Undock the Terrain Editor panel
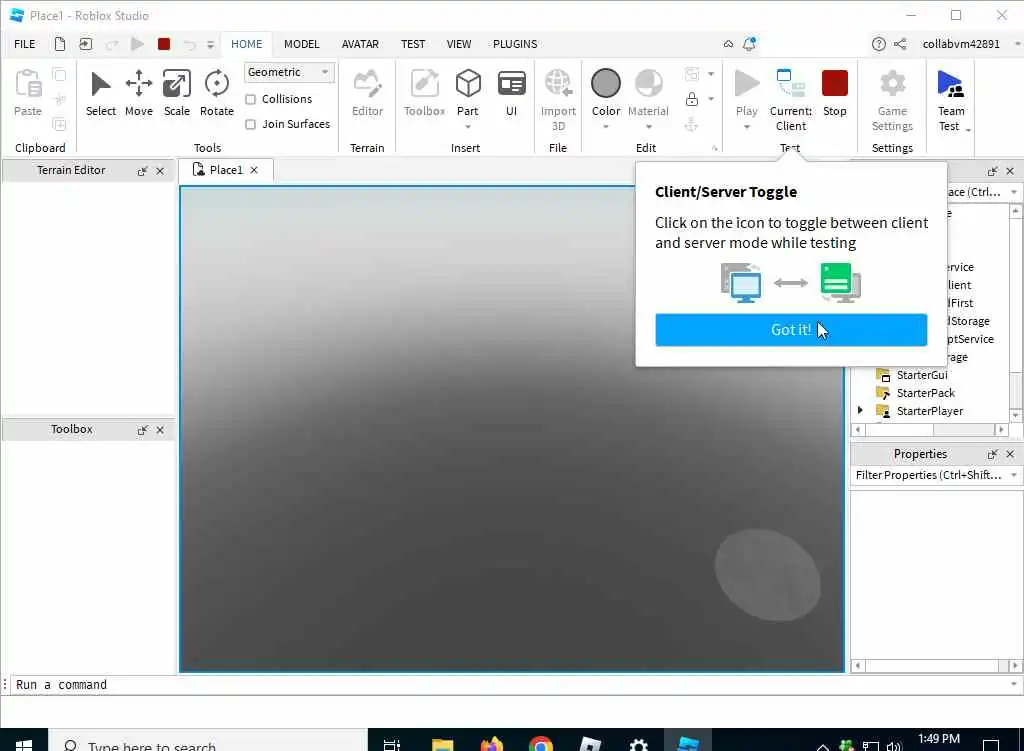This screenshot has width=1024, height=751. pyautogui.click(x=142, y=171)
